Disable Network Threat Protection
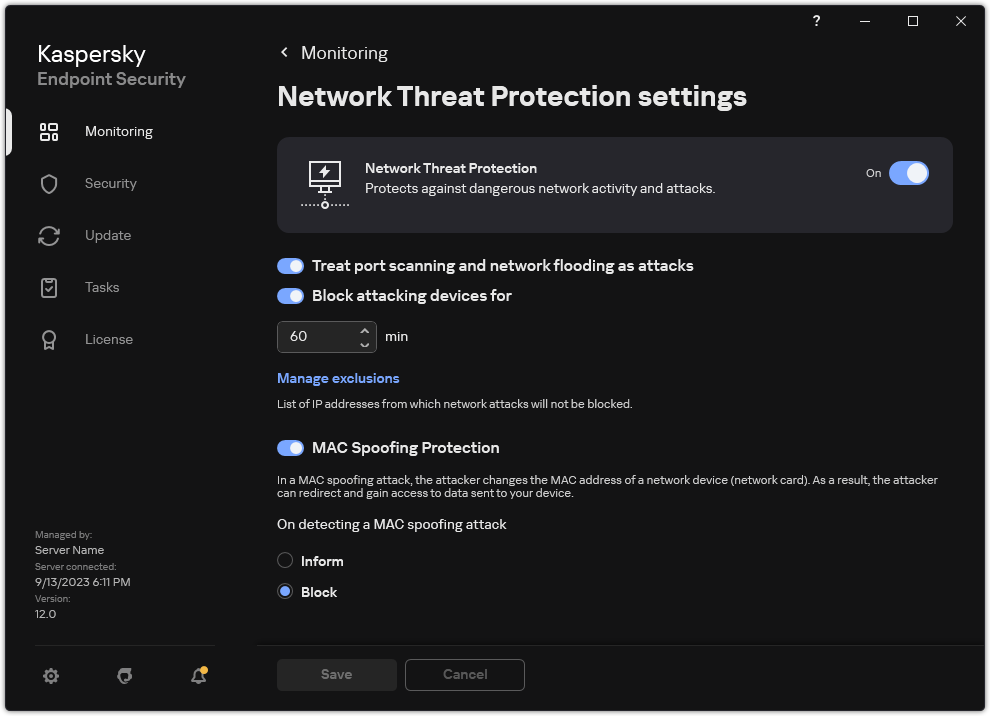990x716 pixels. 909,173
